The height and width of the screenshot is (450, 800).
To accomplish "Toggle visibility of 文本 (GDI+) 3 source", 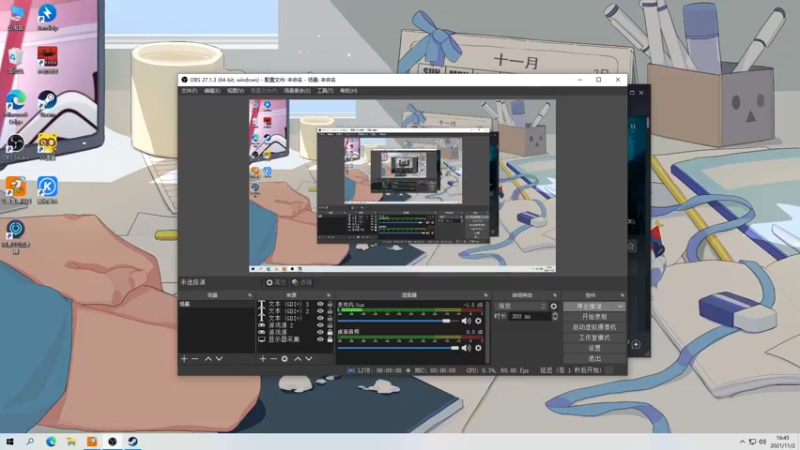I will point(320,304).
